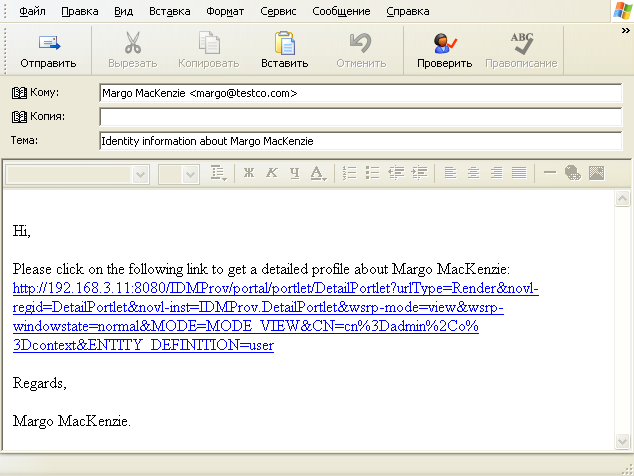
Task: Insert hyperlink globe icon
Action: [x=573, y=173]
